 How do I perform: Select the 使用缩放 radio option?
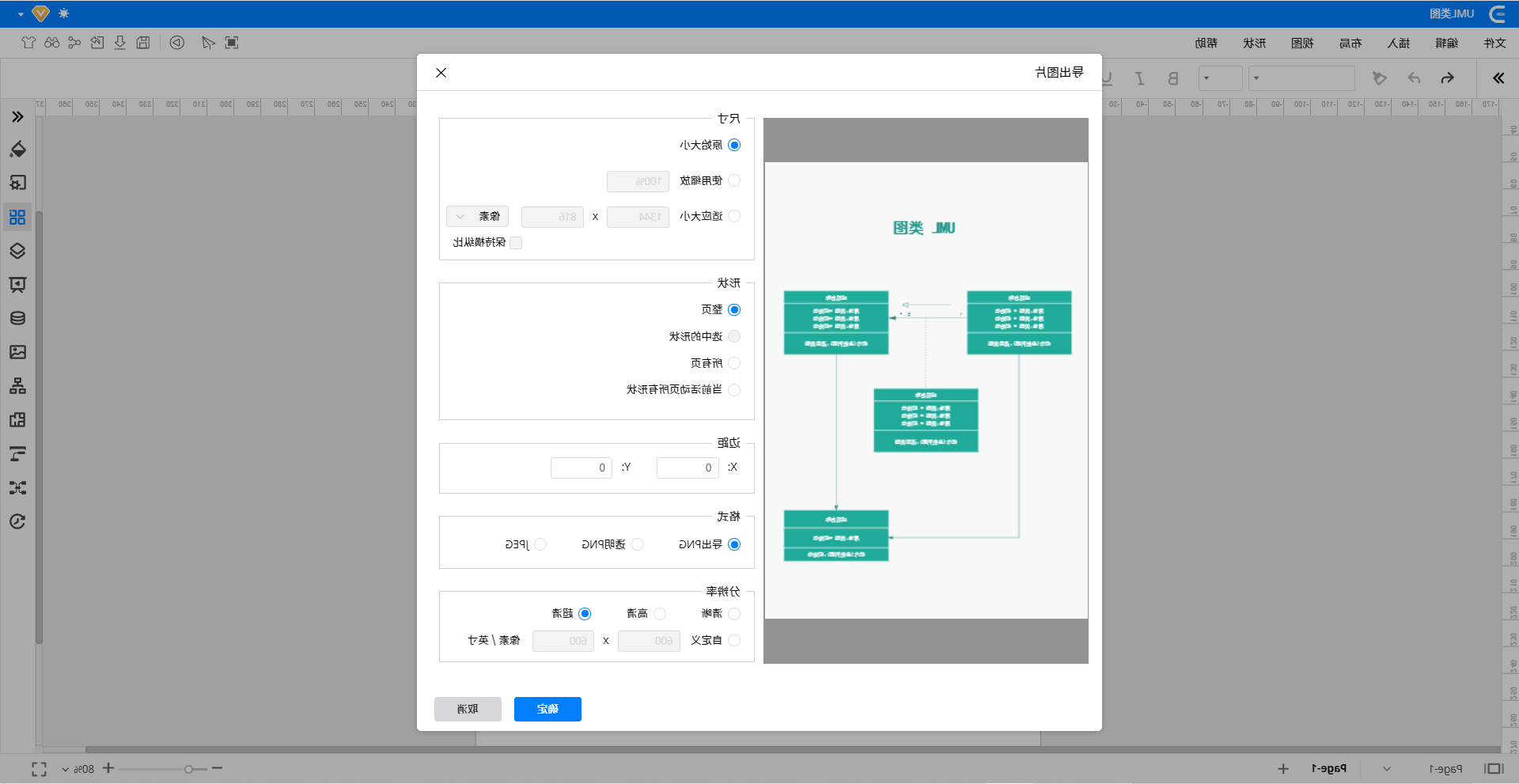[x=734, y=180]
